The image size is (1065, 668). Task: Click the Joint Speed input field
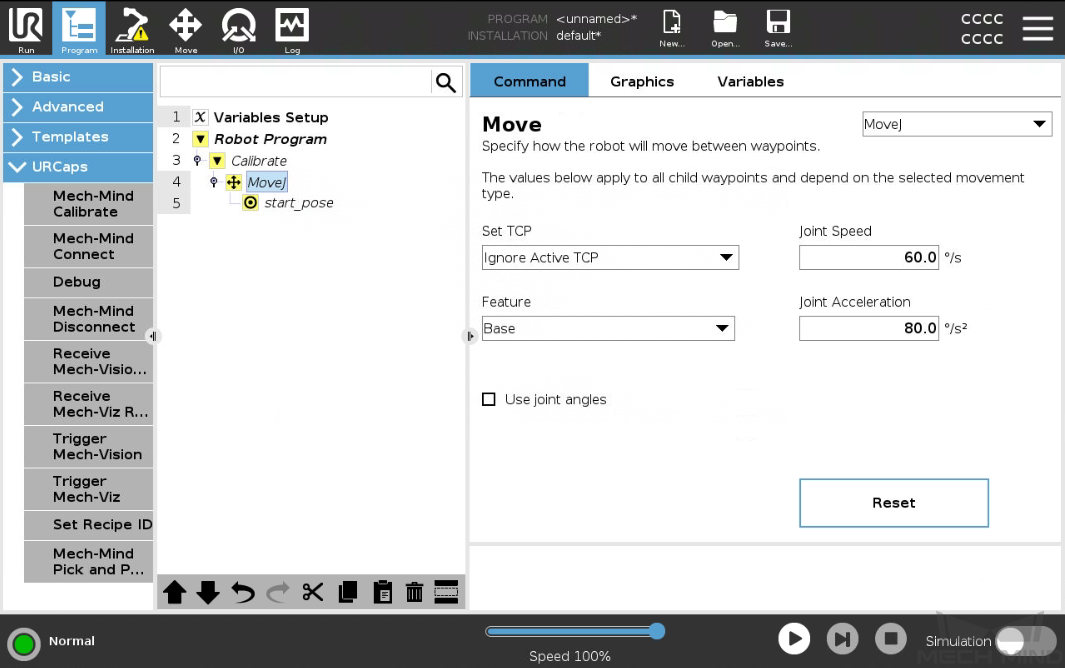[x=868, y=258]
